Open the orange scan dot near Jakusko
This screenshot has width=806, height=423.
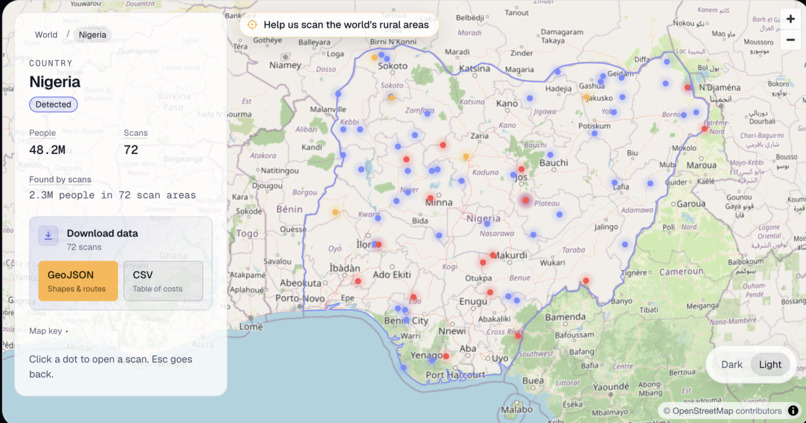tap(586, 97)
